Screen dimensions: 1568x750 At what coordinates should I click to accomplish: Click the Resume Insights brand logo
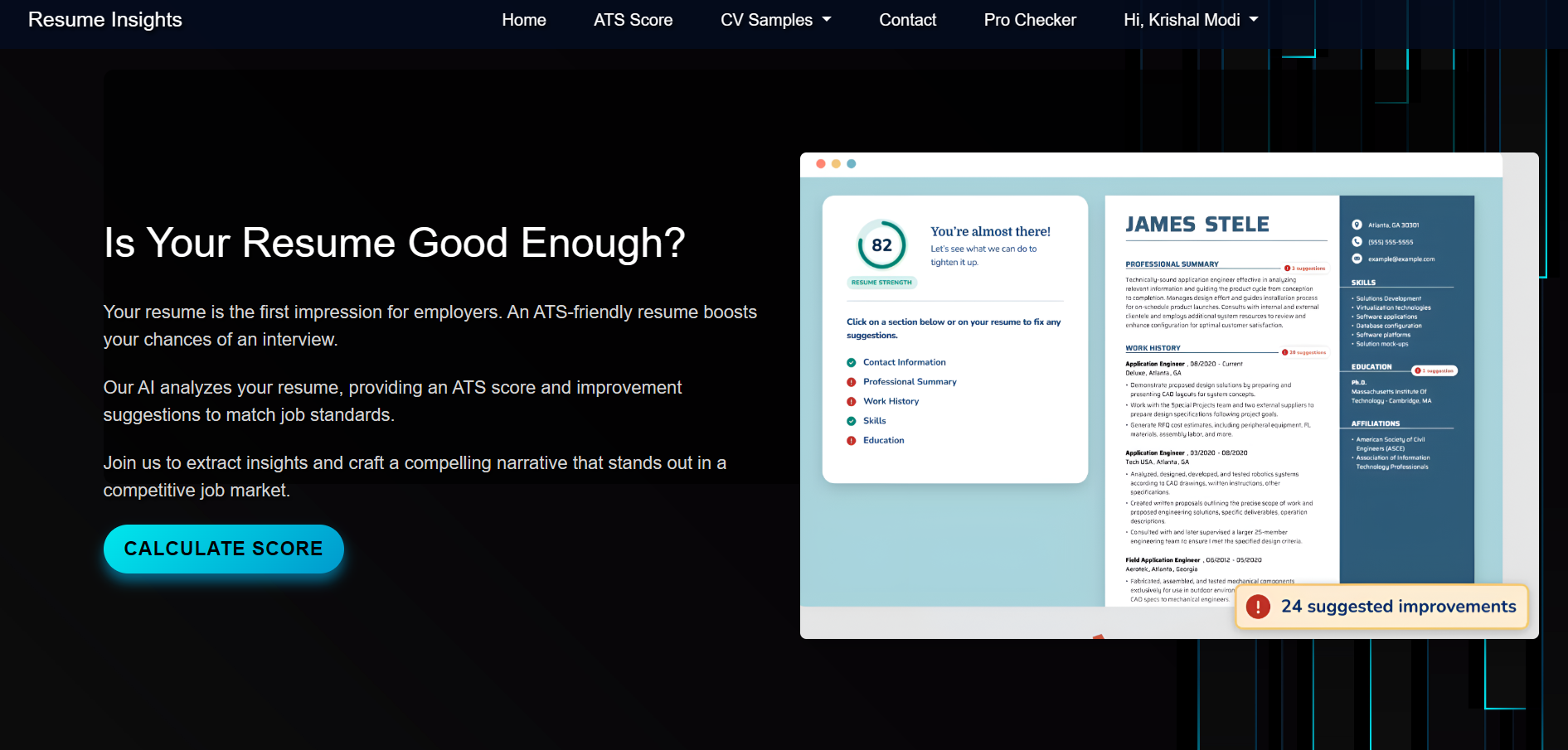tap(105, 20)
